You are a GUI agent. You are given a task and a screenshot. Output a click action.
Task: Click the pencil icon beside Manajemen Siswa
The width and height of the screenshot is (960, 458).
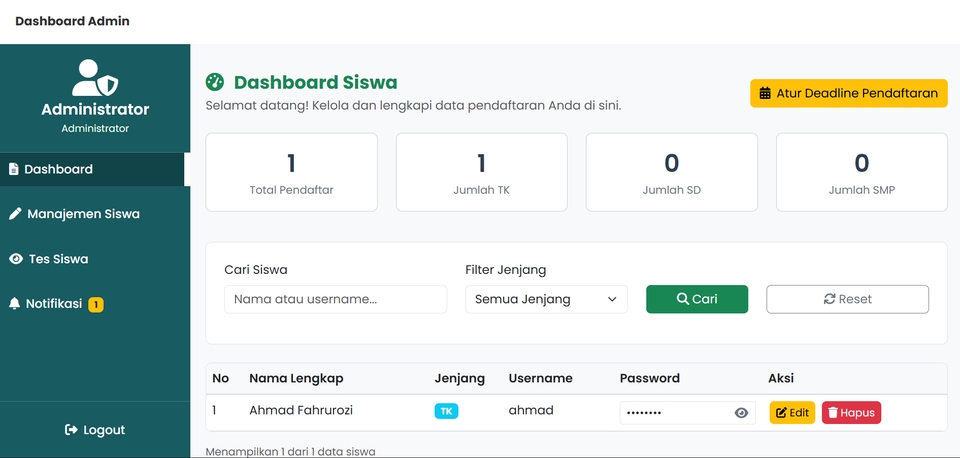coord(15,214)
